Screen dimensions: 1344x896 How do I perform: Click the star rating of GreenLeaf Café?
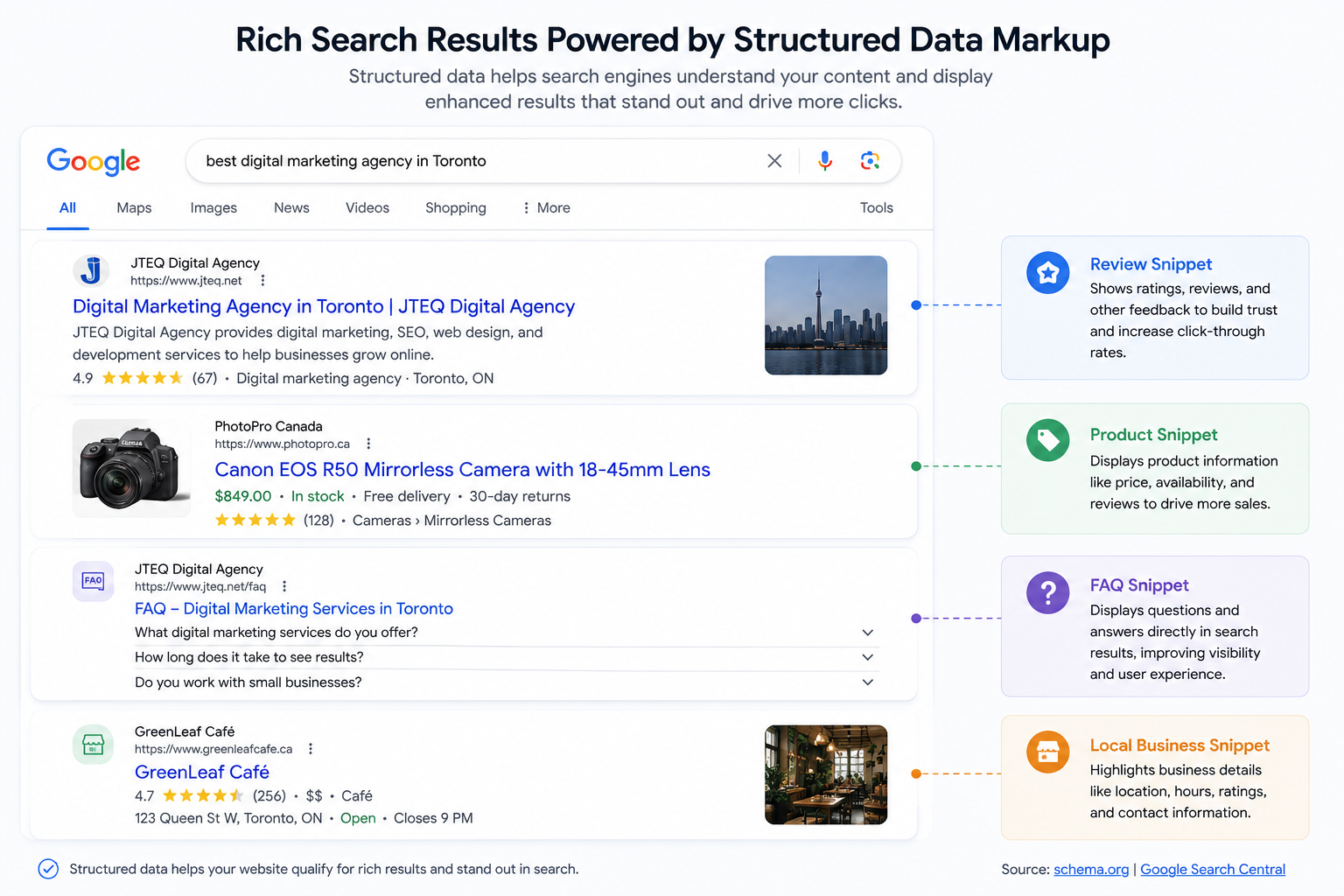pos(203,795)
